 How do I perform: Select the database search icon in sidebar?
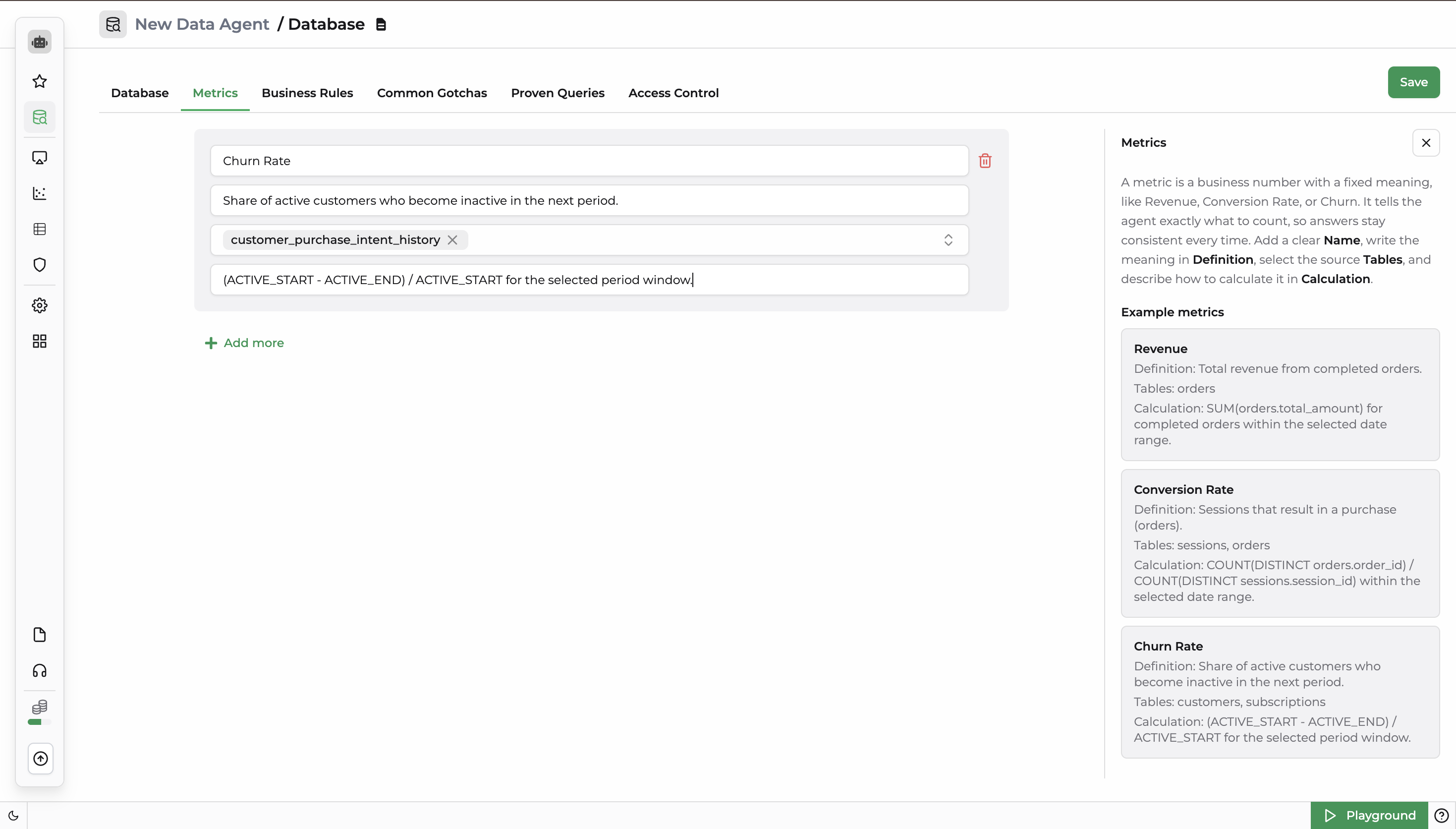point(40,118)
